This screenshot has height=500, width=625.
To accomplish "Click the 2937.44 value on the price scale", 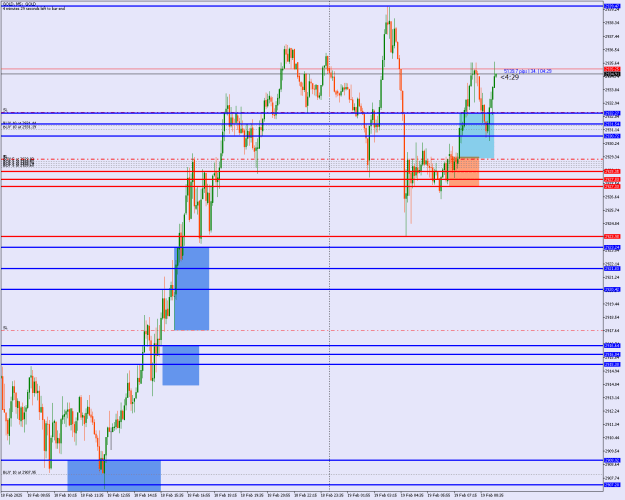I will click(x=612, y=36).
